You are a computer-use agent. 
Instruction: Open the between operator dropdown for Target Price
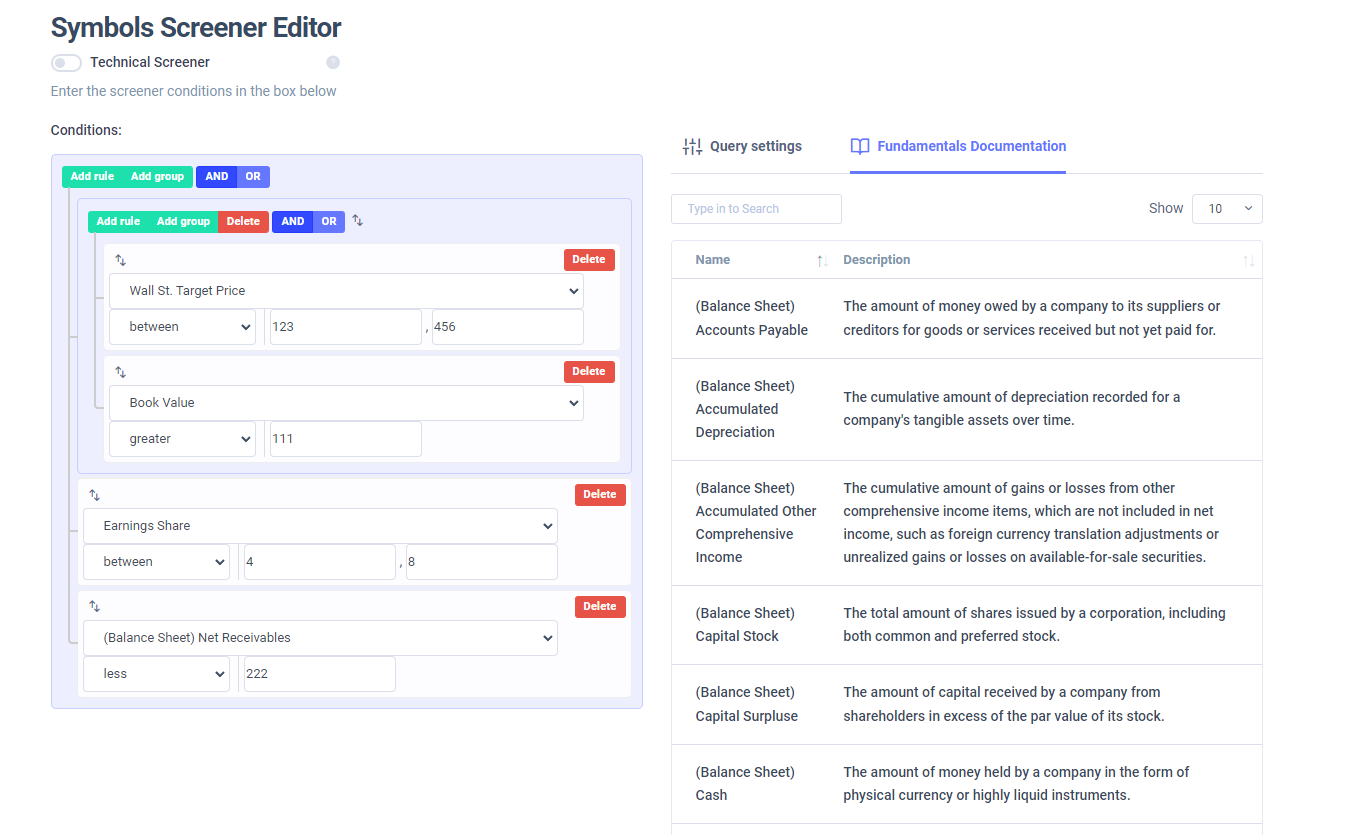[182, 327]
